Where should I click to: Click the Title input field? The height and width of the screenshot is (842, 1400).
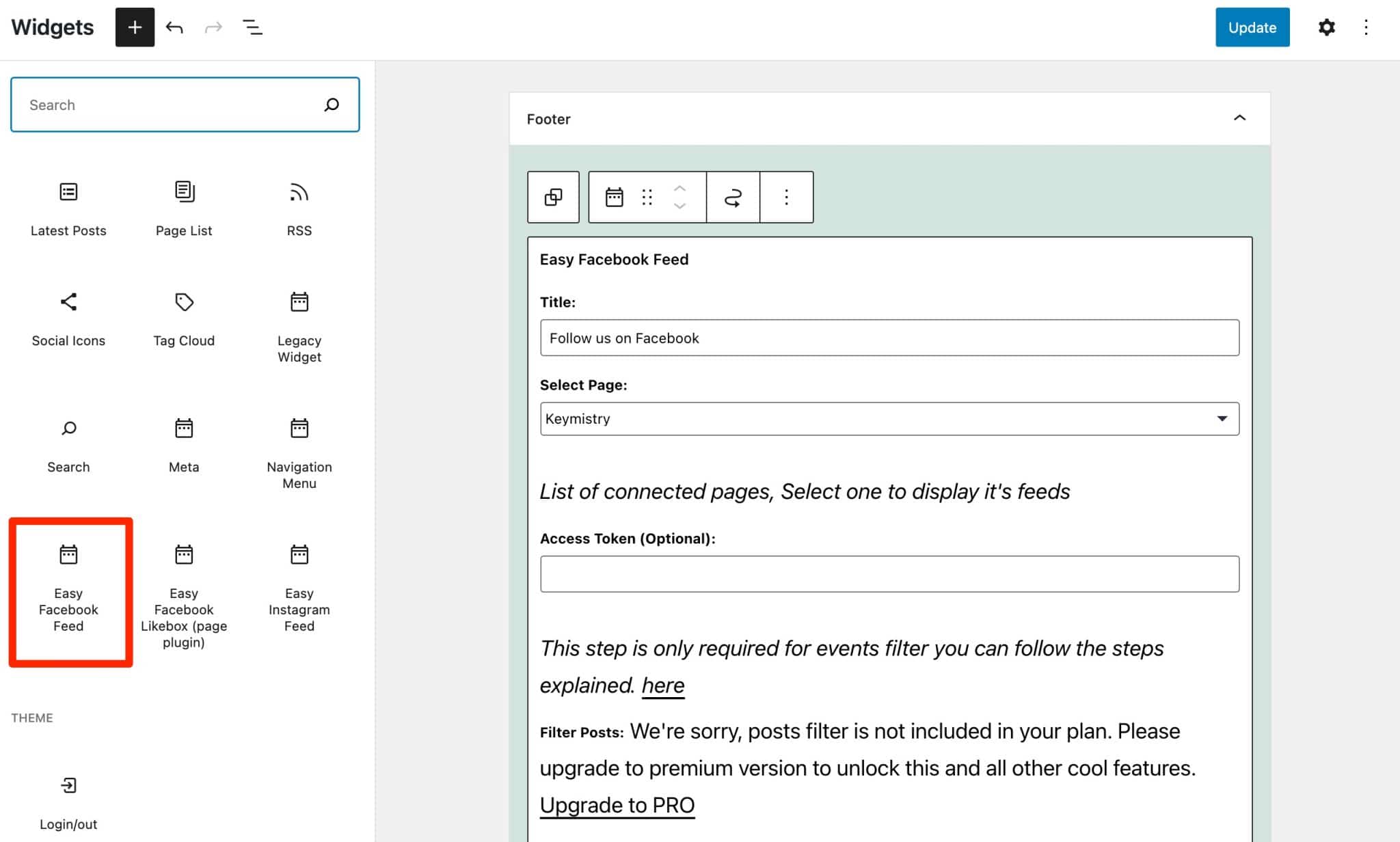point(889,338)
